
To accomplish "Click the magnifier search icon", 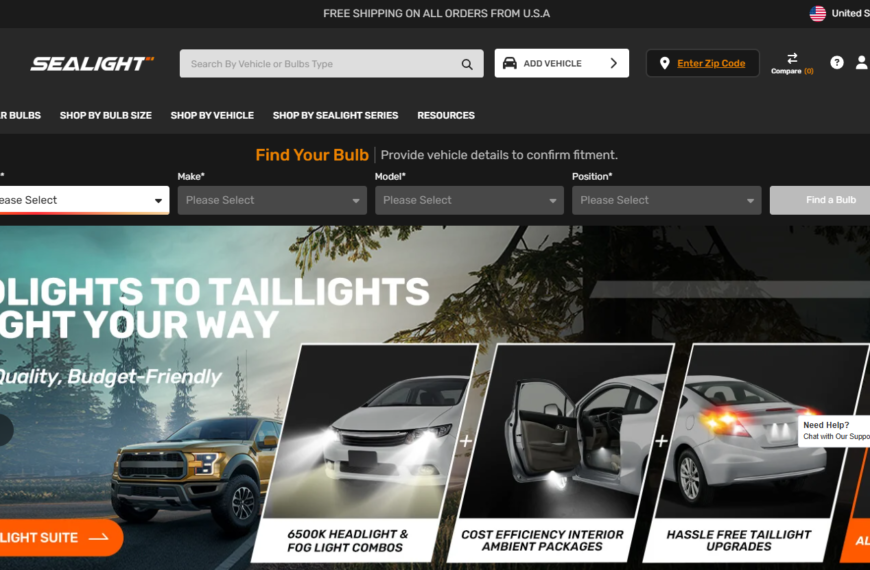I will click(467, 64).
